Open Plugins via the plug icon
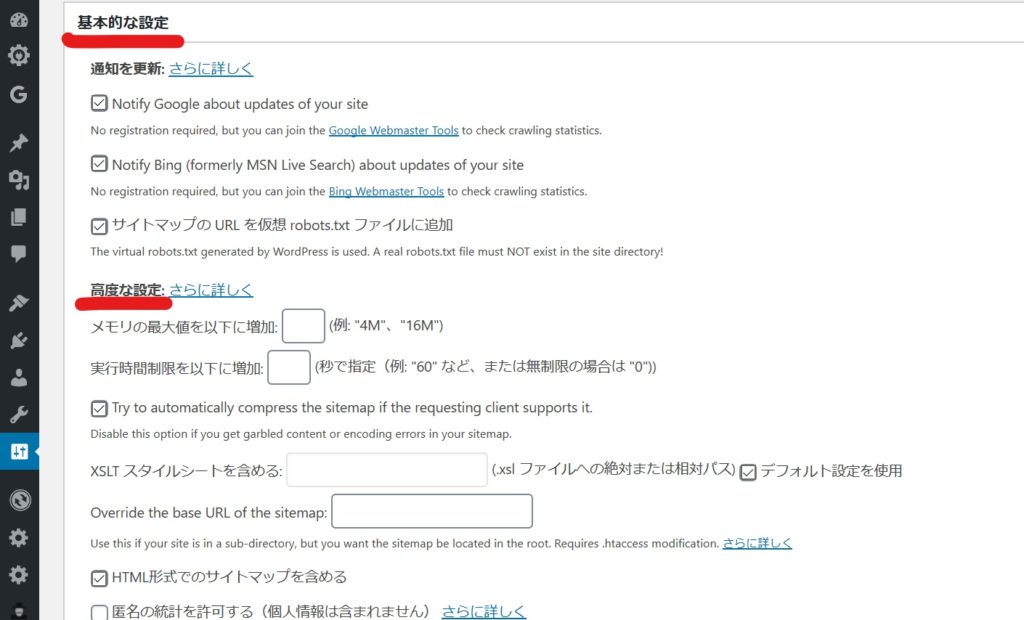This screenshot has height=620, width=1024. (x=19, y=340)
